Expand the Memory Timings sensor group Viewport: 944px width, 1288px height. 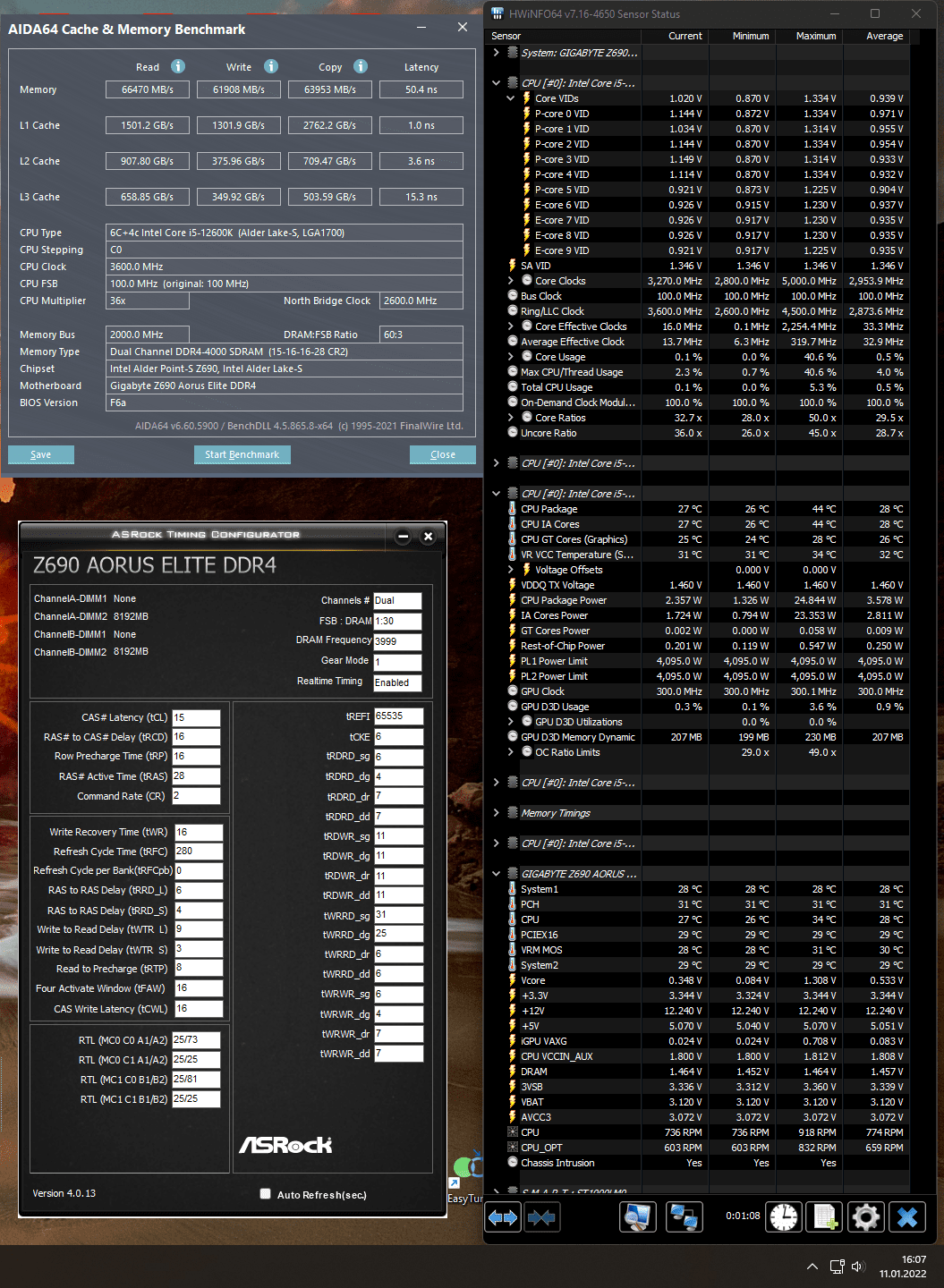(x=497, y=813)
